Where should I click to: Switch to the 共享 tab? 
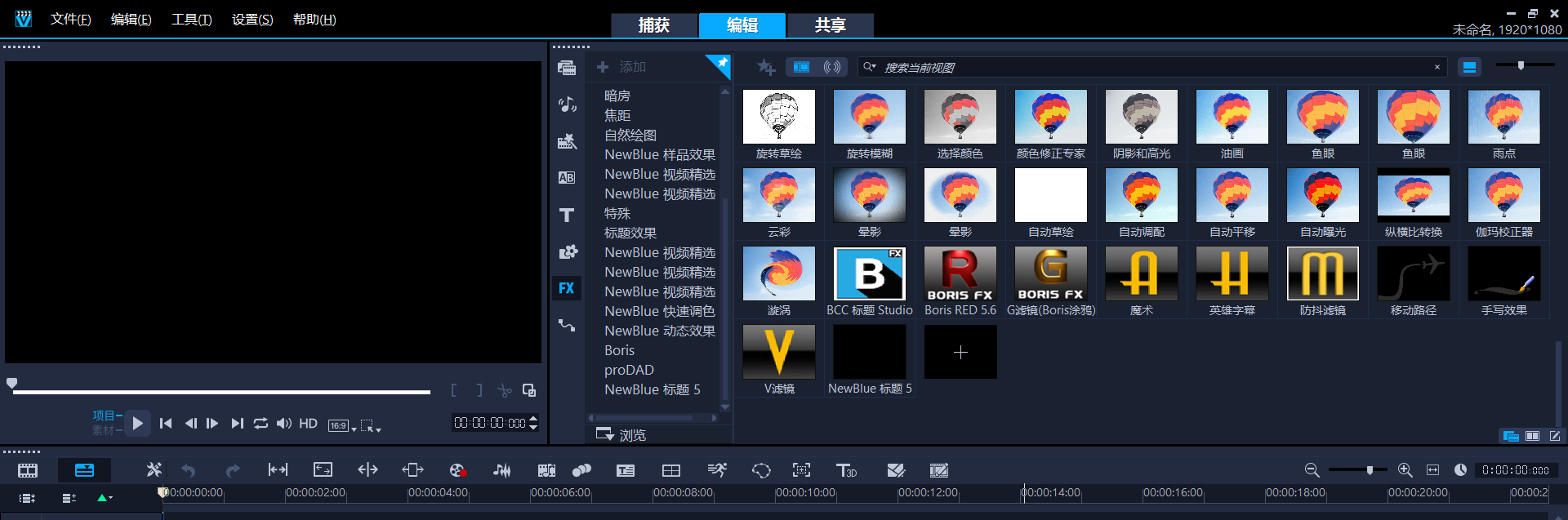coord(830,25)
